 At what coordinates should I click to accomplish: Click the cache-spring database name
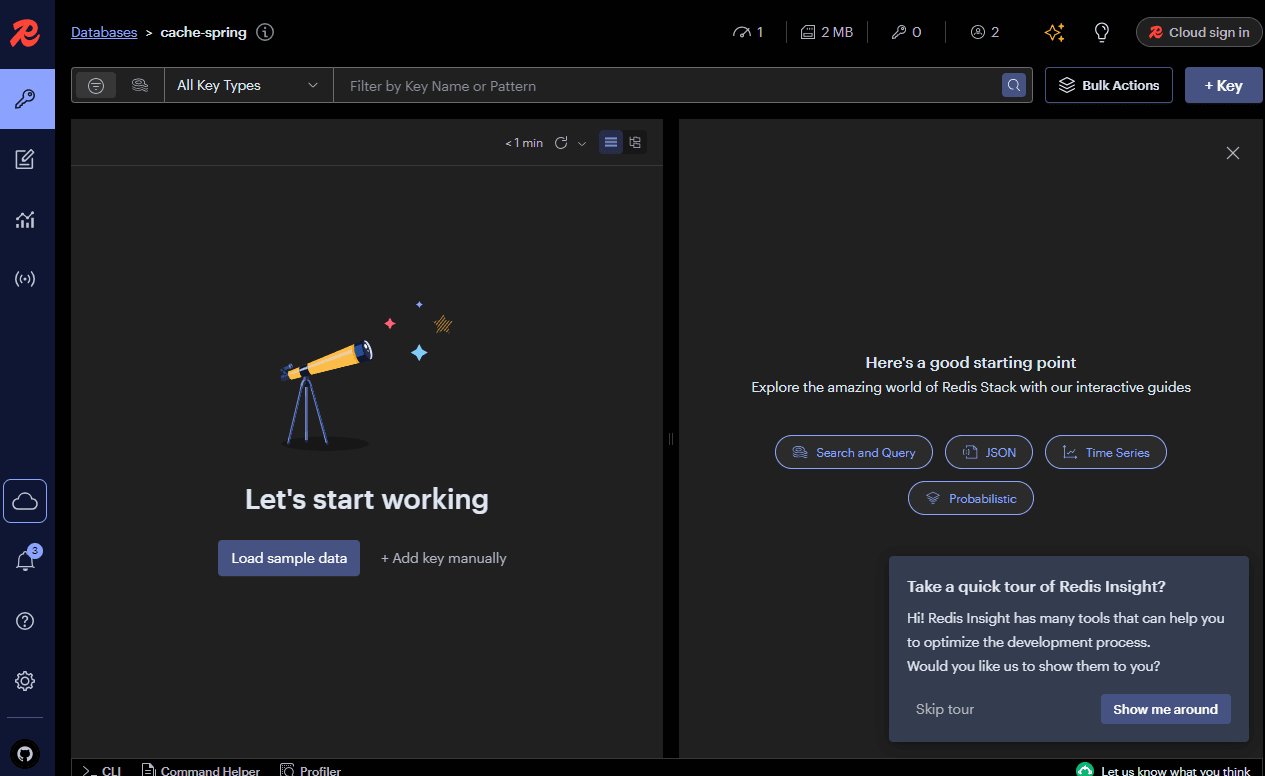203,32
